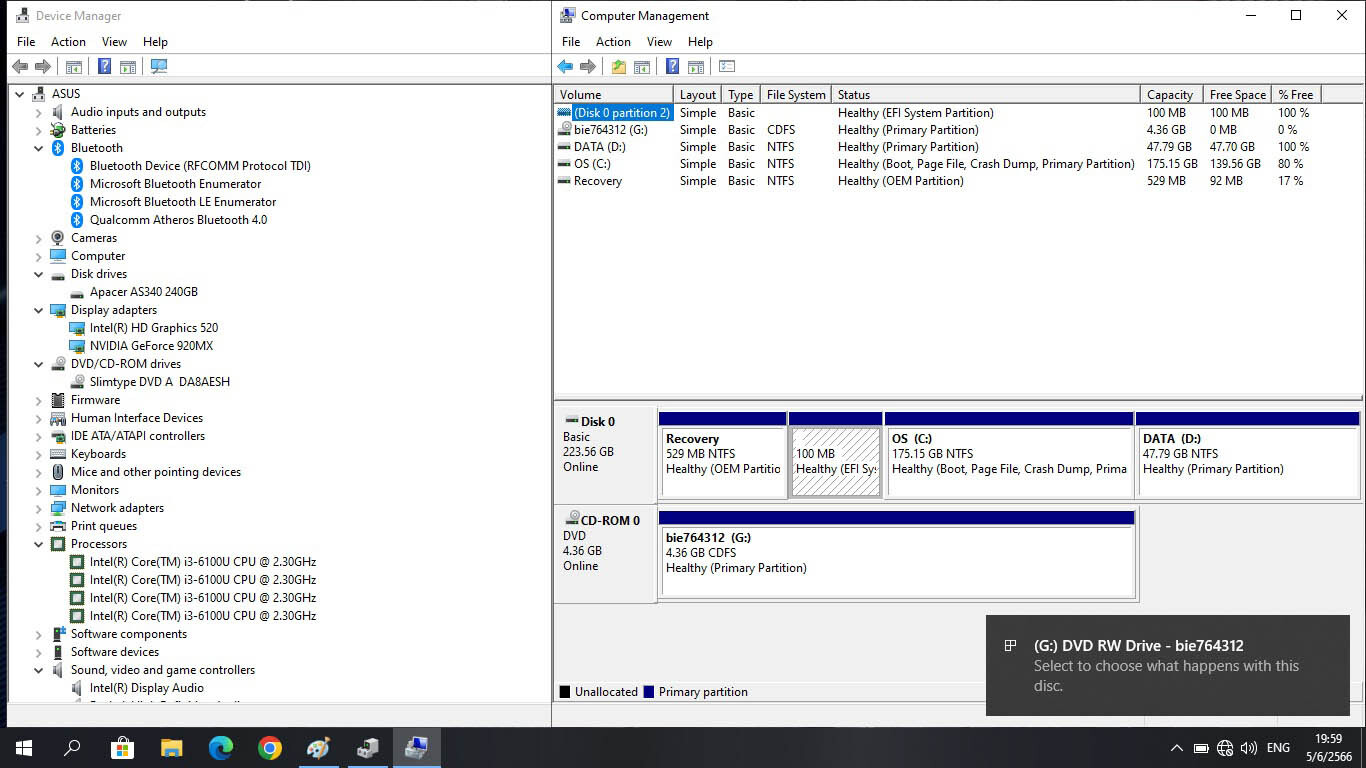Expand Audio inputs and outputs node

(39, 112)
